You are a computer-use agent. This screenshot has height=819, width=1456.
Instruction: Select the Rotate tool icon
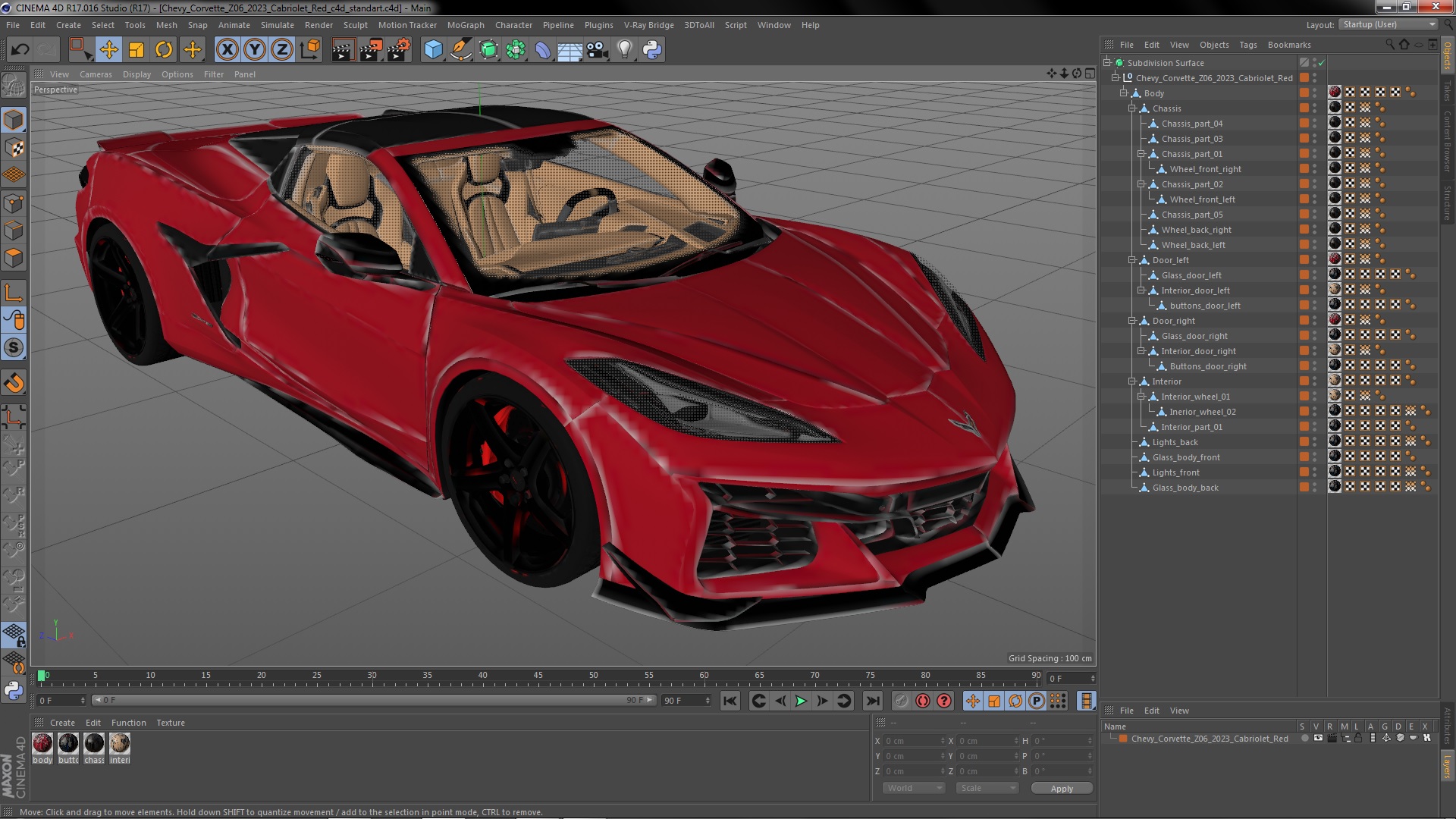point(164,50)
